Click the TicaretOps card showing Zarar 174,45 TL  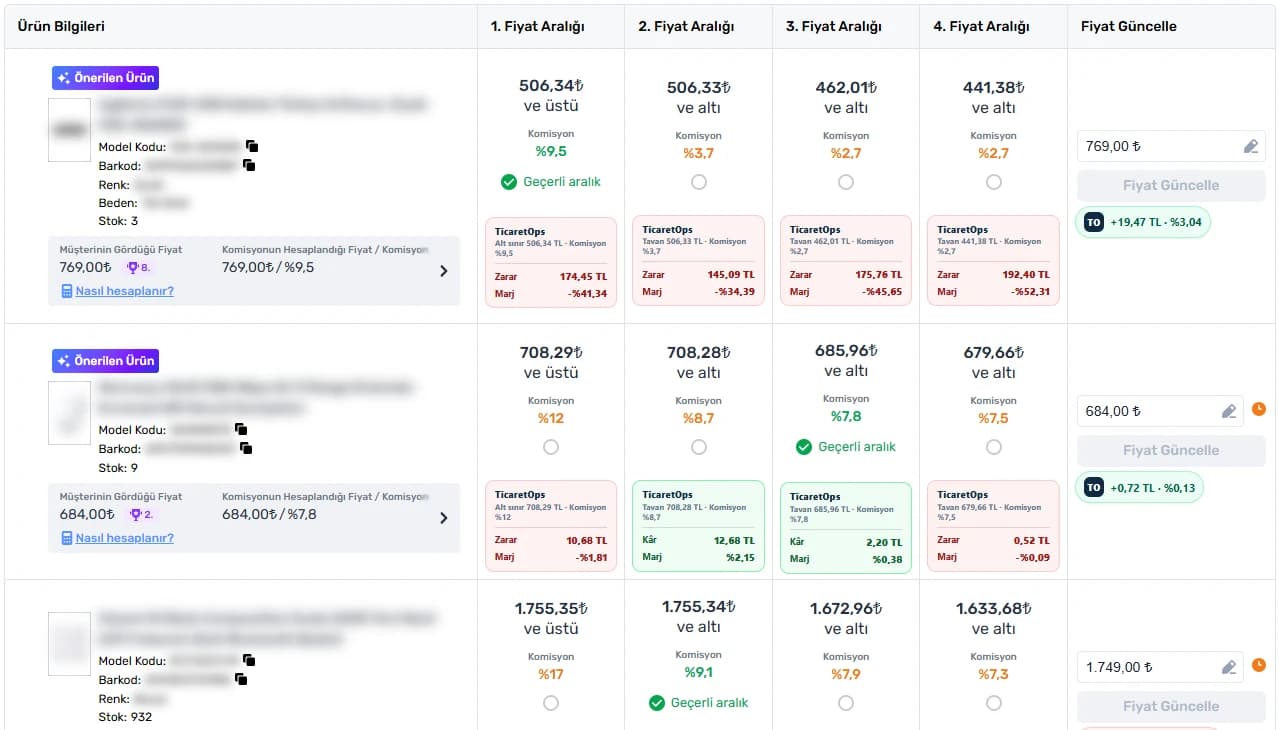(551, 261)
